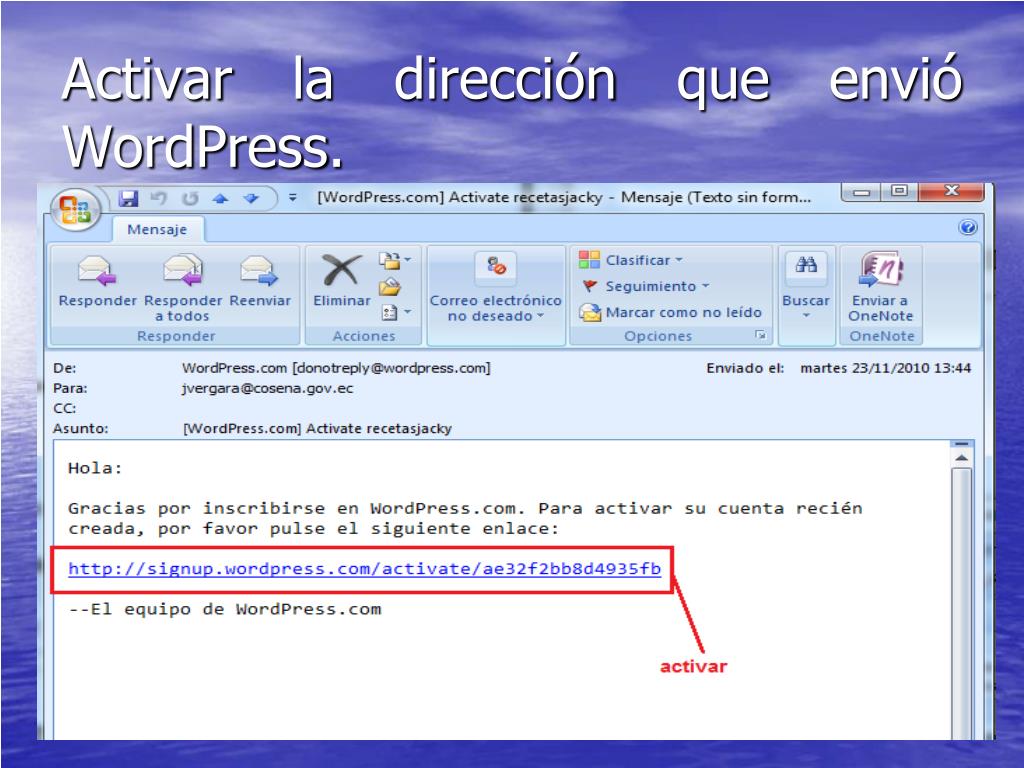
Task: Expand the Customize Quick Access Toolbar dropdown
Action: [293, 197]
